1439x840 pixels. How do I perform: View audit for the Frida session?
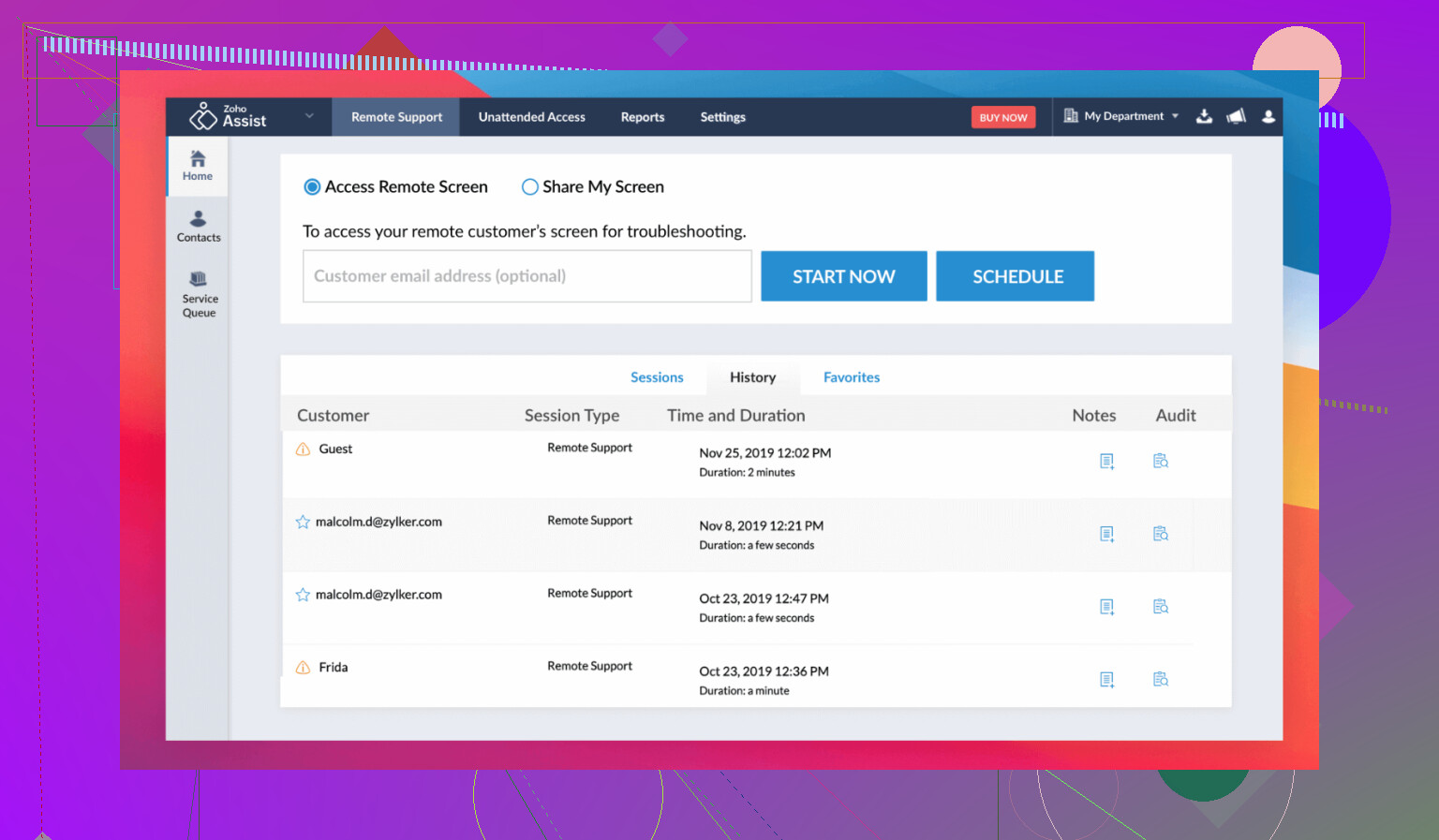1161,679
